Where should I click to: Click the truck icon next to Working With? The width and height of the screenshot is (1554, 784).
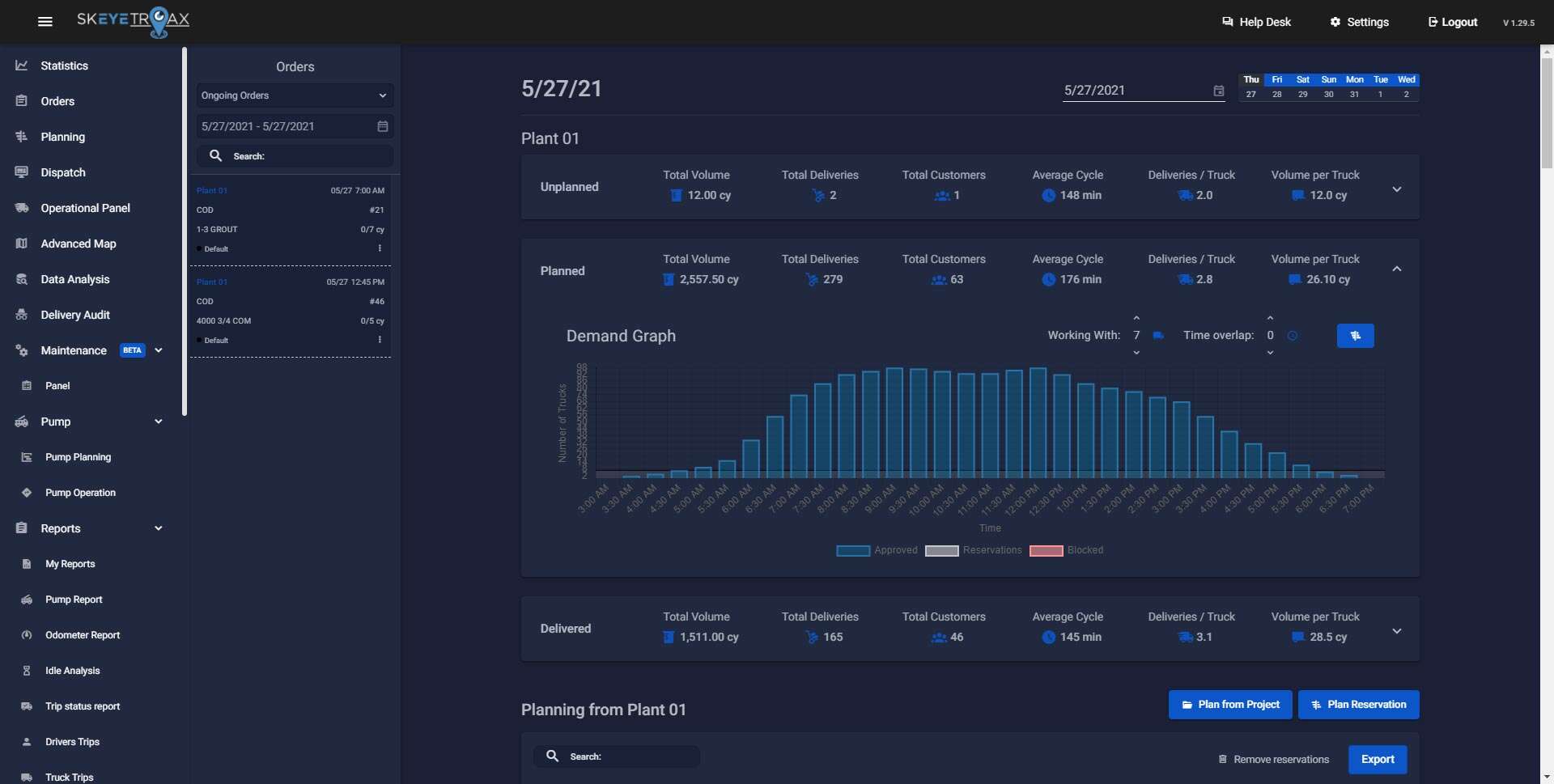point(1158,335)
